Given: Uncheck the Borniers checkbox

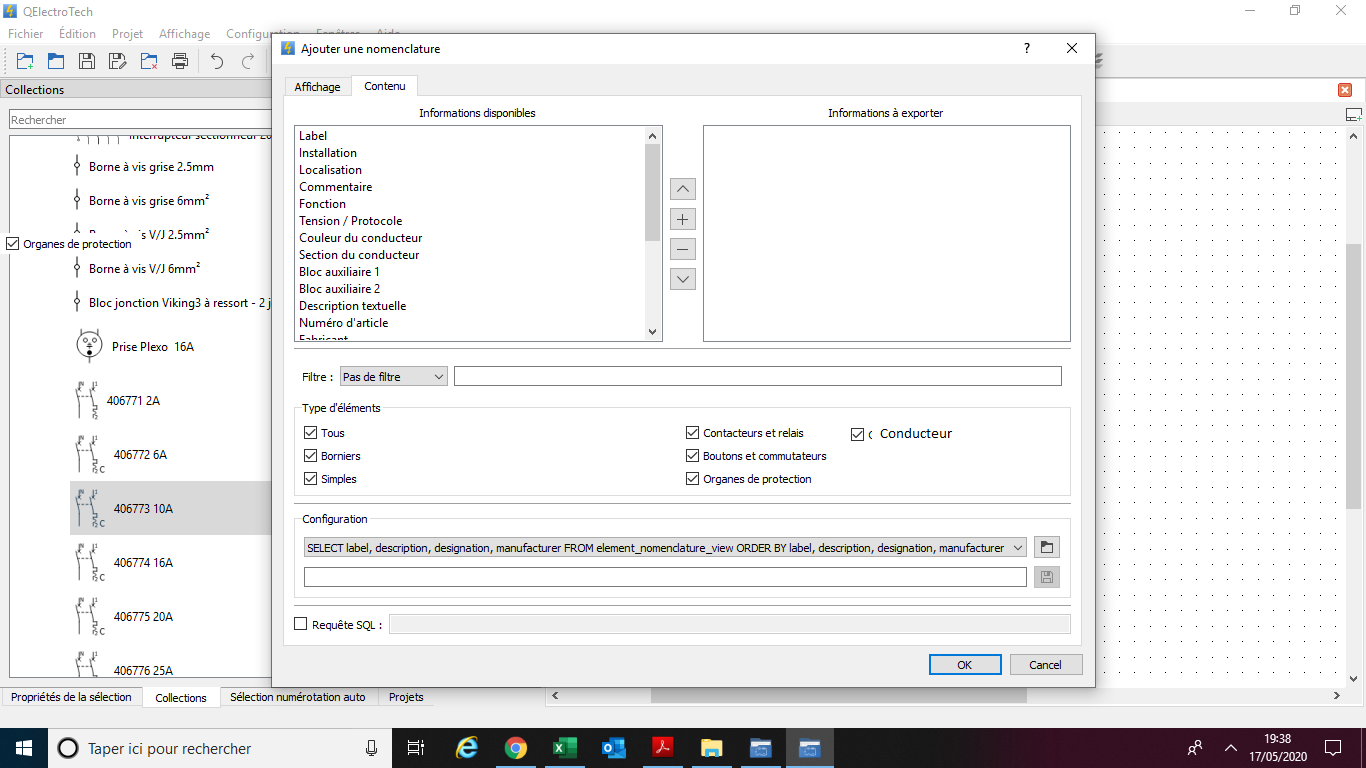Looking at the screenshot, I should pos(311,456).
